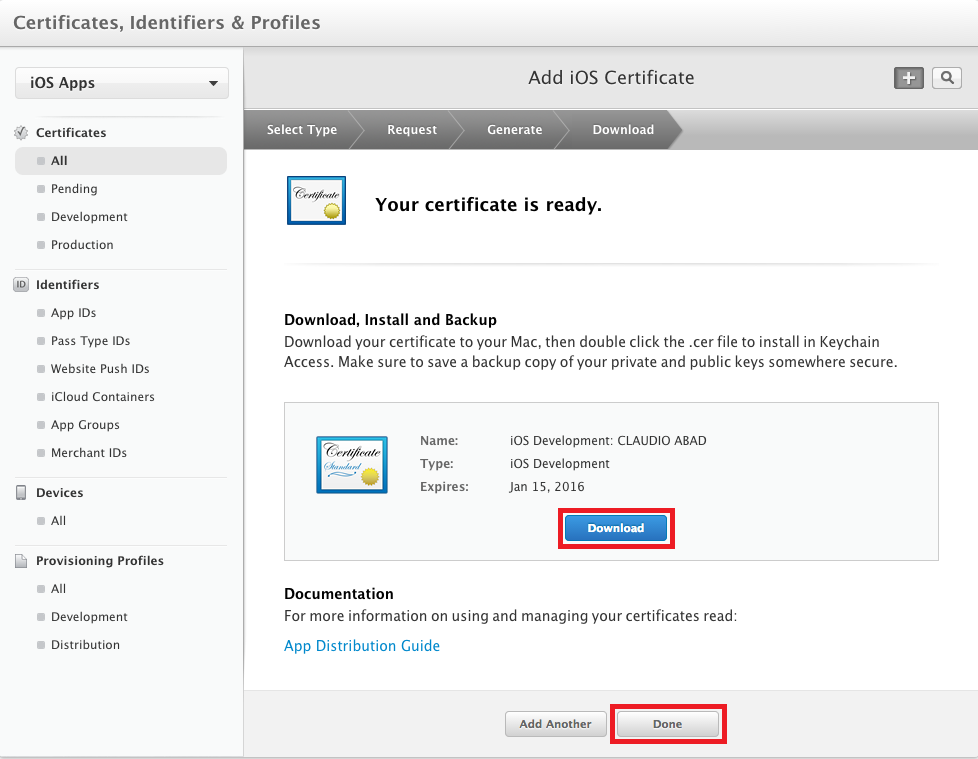This screenshot has height=759, width=978.
Task: Go to the Generate step
Action: coord(515,130)
